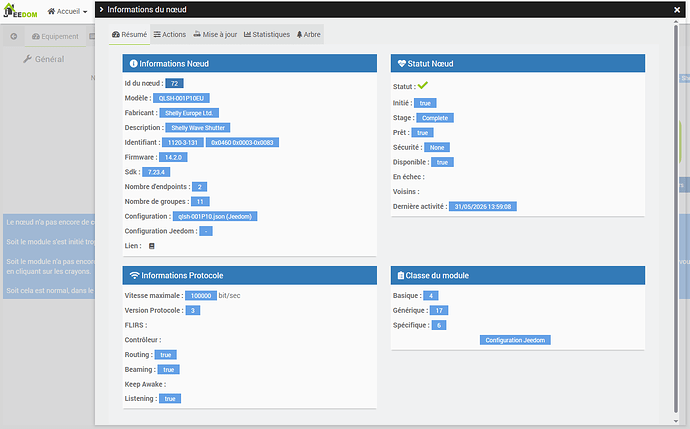The height and width of the screenshot is (429, 690).
Task: Click the Informations Nœud info icon
Action: [x=133, y=63]
